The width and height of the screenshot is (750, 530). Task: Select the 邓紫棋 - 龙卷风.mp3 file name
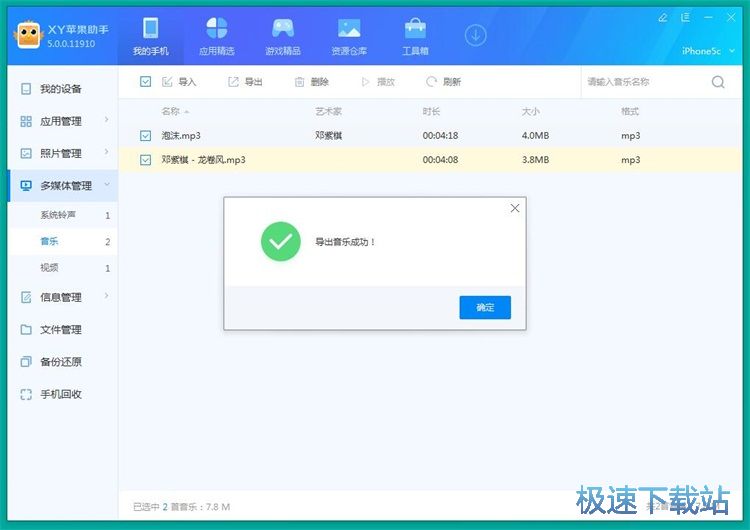(203, 160)
